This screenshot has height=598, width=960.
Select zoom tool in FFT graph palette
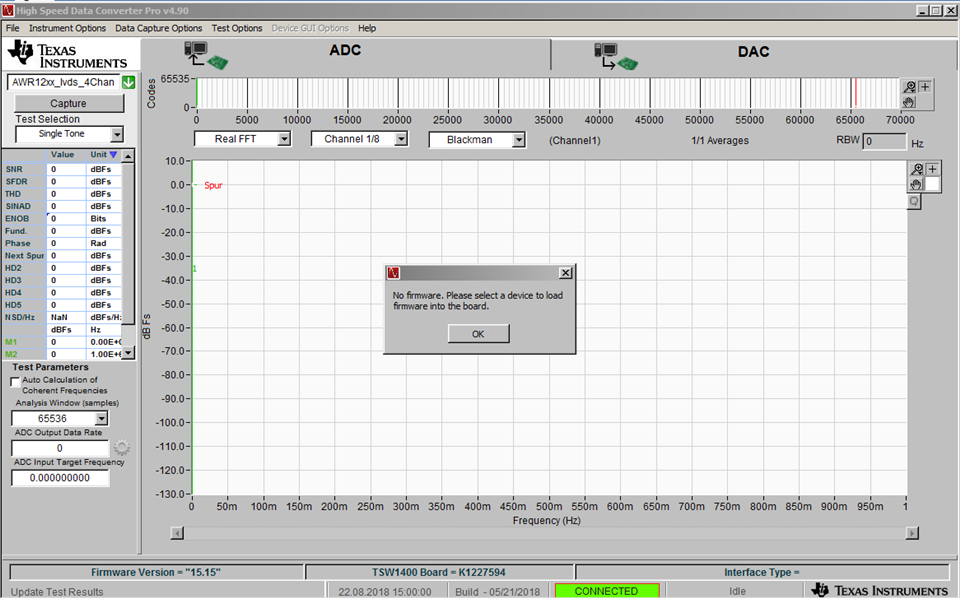pyautogui.click(x=917, y=170)
